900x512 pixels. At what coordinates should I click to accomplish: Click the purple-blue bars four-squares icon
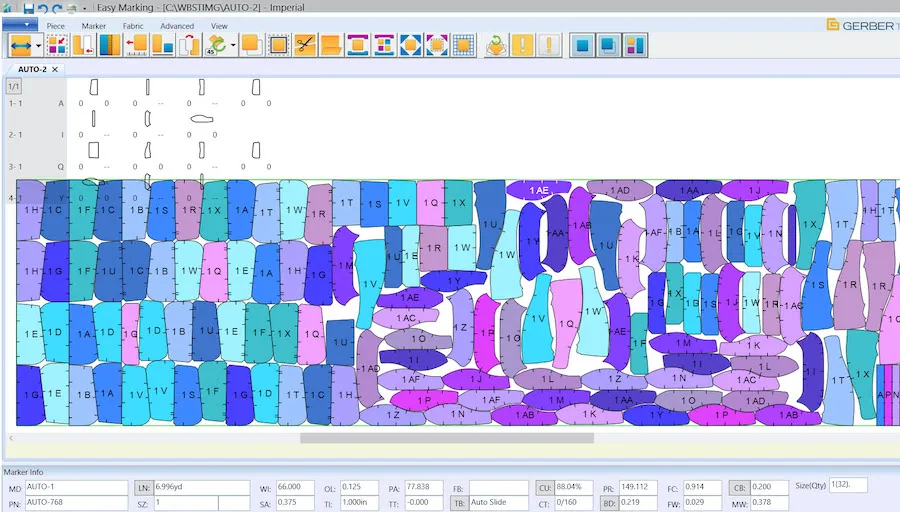384,45
